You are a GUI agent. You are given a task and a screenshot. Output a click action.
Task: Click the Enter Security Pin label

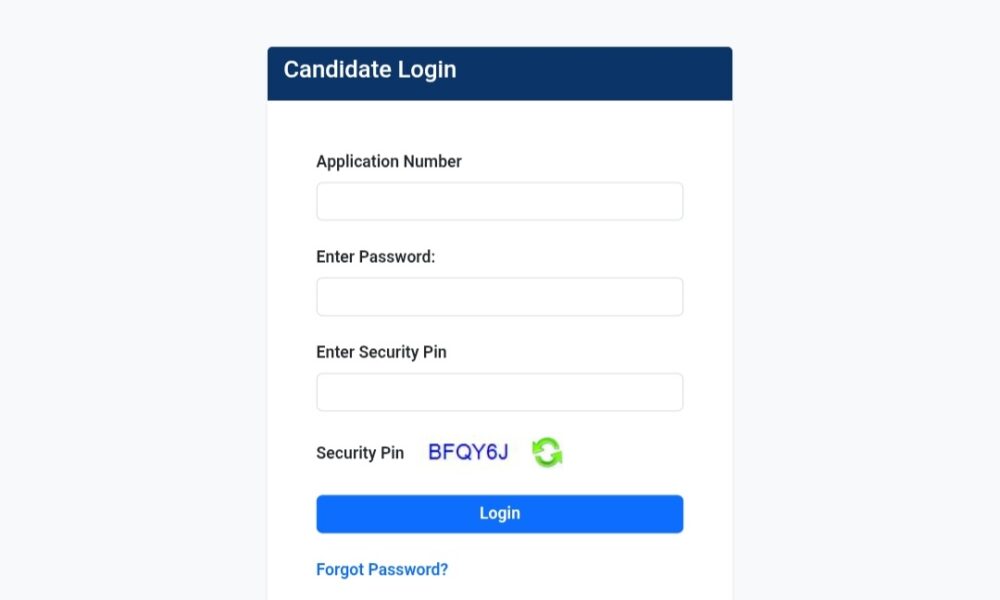click(381, 352)
